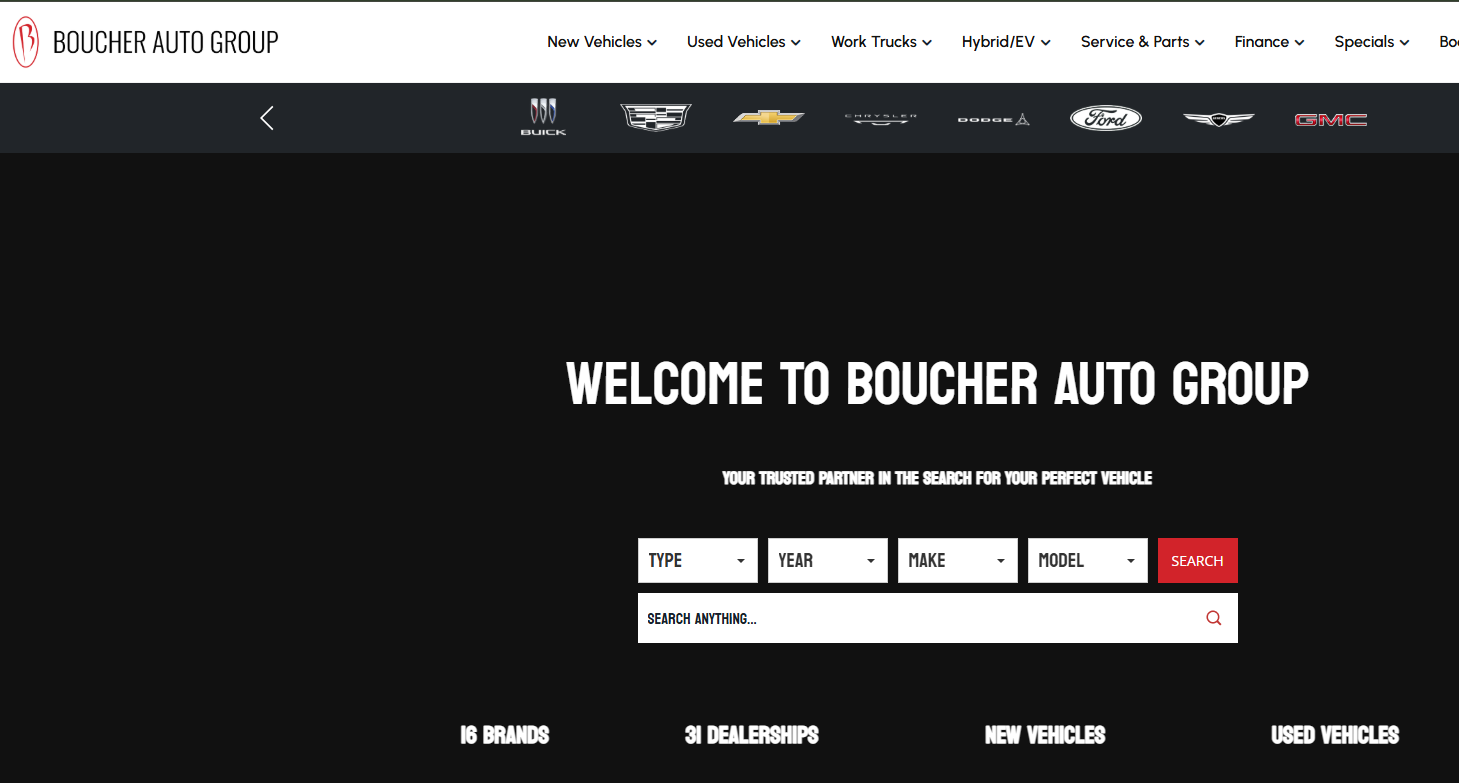The image size is (1459, 783).
Task: Open the Service & Parts menu
Action: (1143, 42)
